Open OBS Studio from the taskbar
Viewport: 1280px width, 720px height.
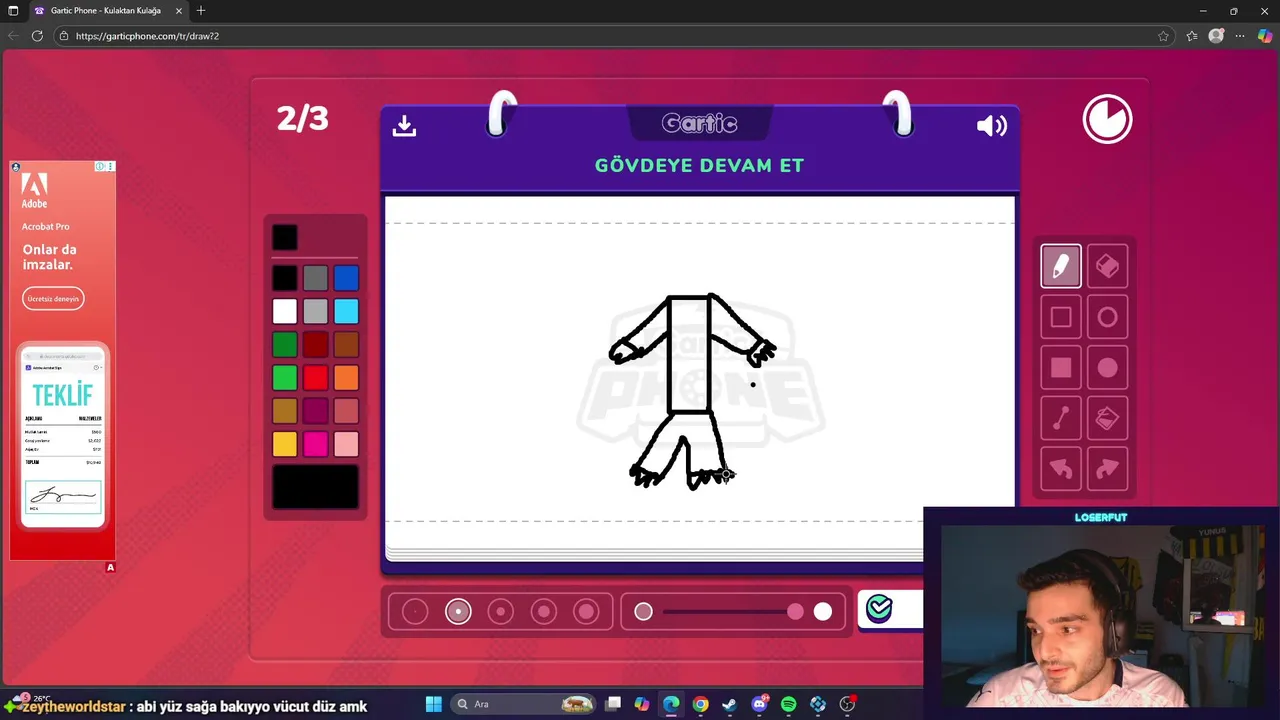pyautogui.click(x=848, y=704)
